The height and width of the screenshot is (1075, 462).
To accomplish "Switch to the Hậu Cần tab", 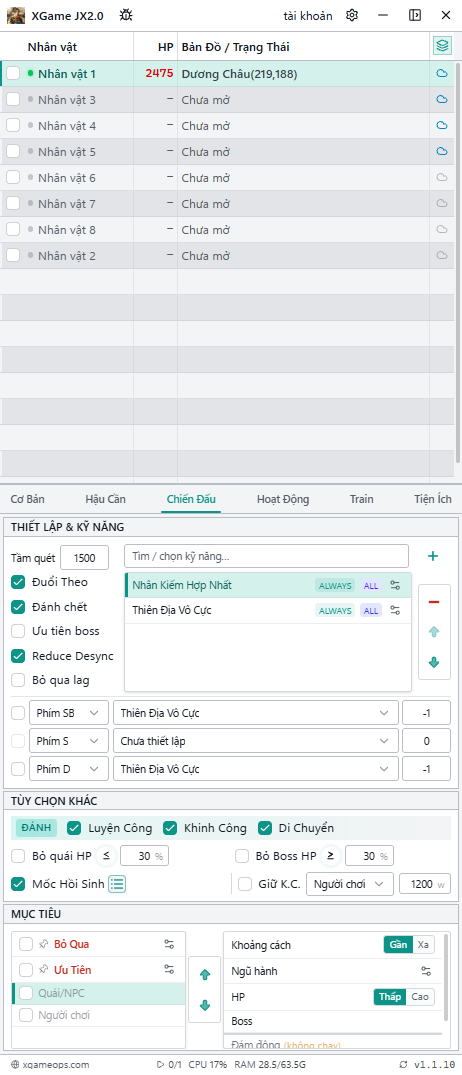I will [x=106, y=499].
